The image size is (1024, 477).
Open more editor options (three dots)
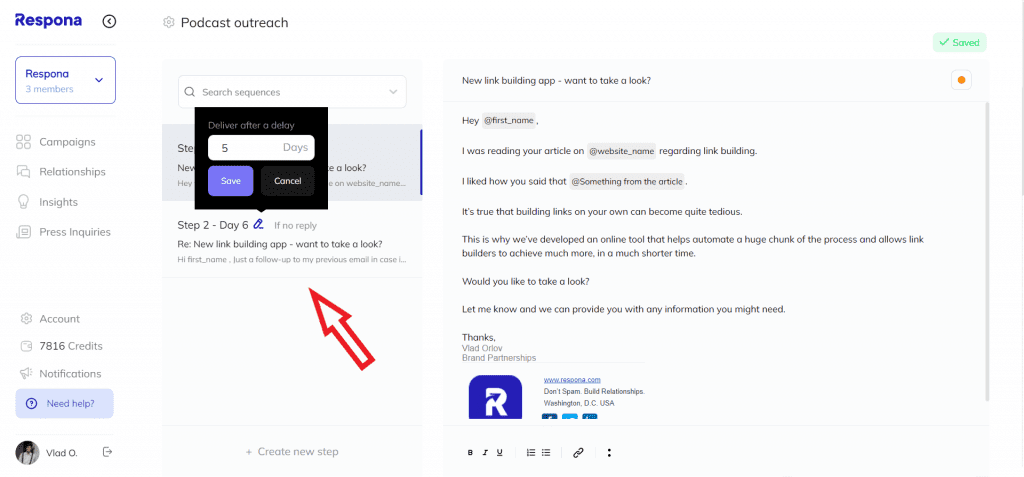pyautogui.click(x=609, y=452)
